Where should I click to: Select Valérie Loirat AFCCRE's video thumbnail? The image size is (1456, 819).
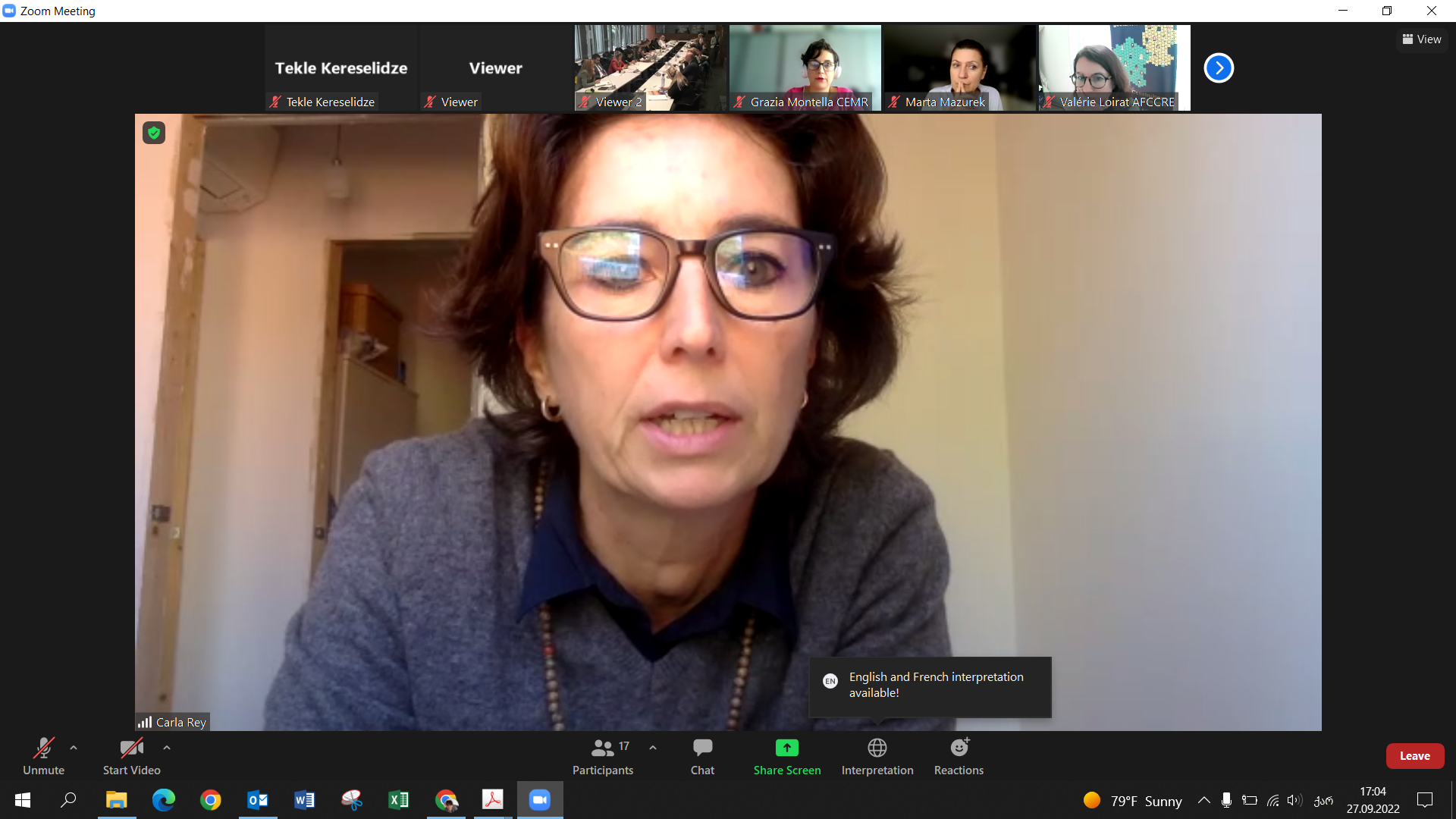[1115, 68]
